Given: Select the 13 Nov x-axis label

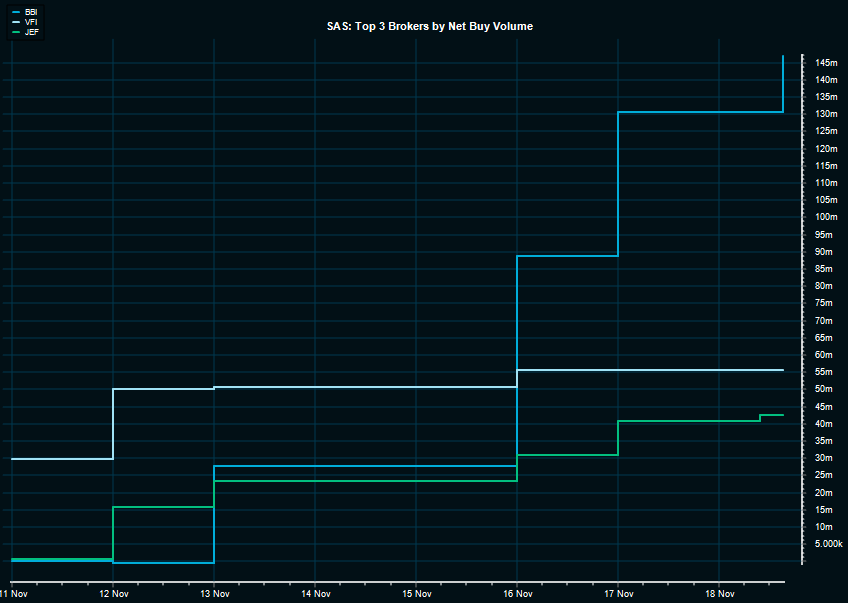Looking at the screenshot, I should click(214, 593).
